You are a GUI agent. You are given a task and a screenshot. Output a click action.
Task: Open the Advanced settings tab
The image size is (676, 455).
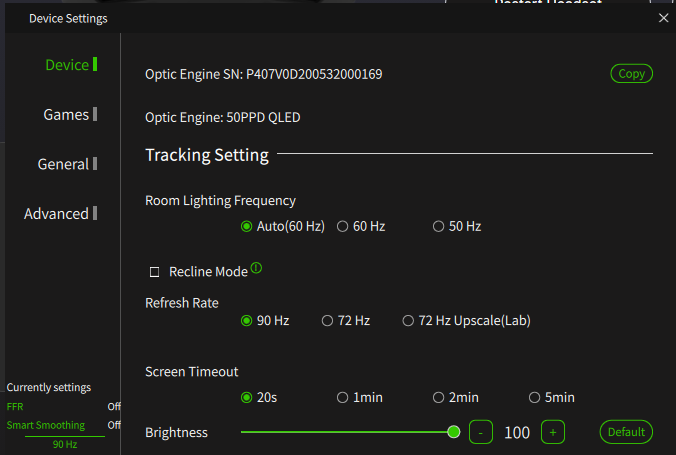56,213
